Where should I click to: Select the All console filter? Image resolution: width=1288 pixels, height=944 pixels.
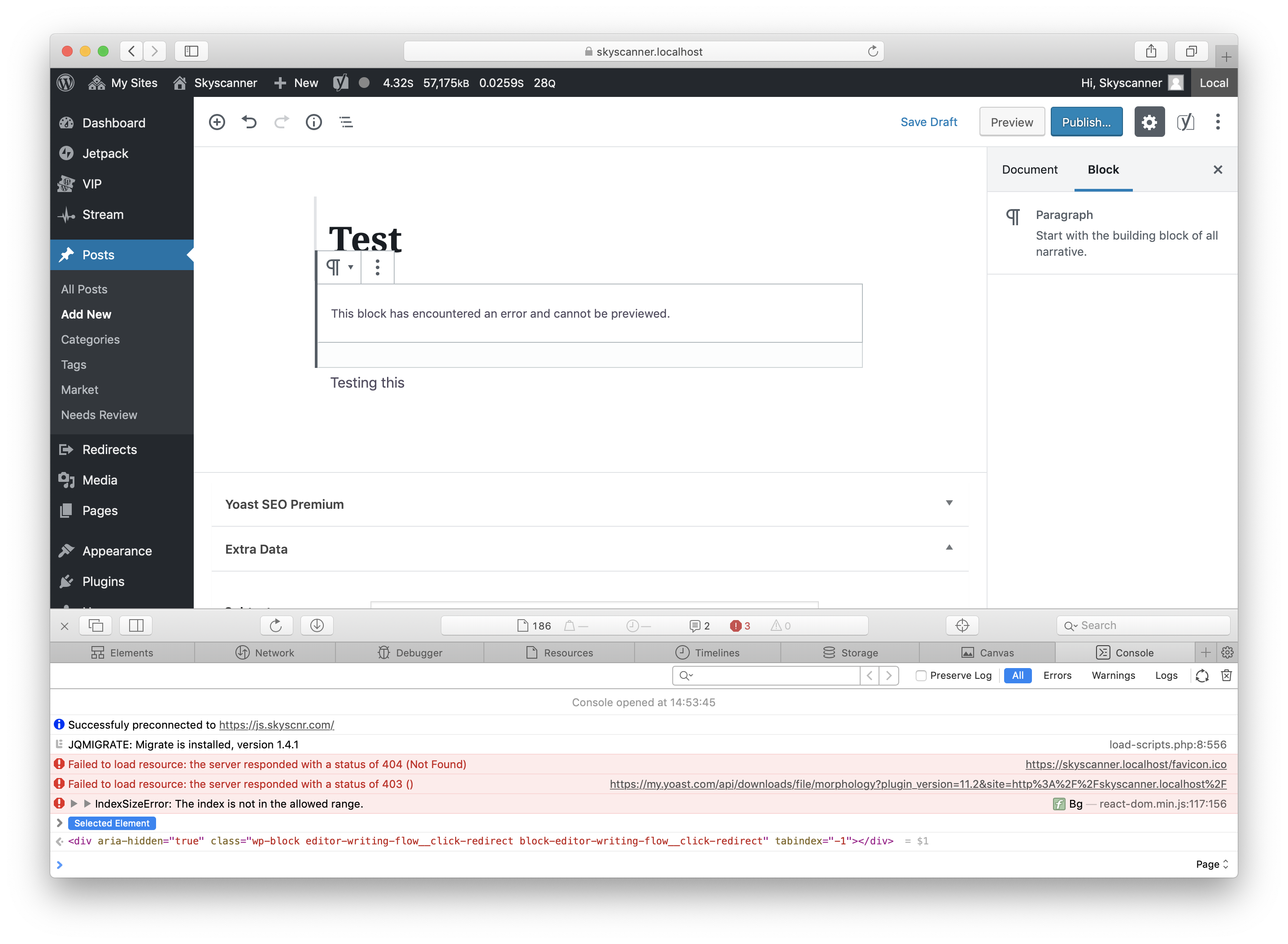(1017, 675)
